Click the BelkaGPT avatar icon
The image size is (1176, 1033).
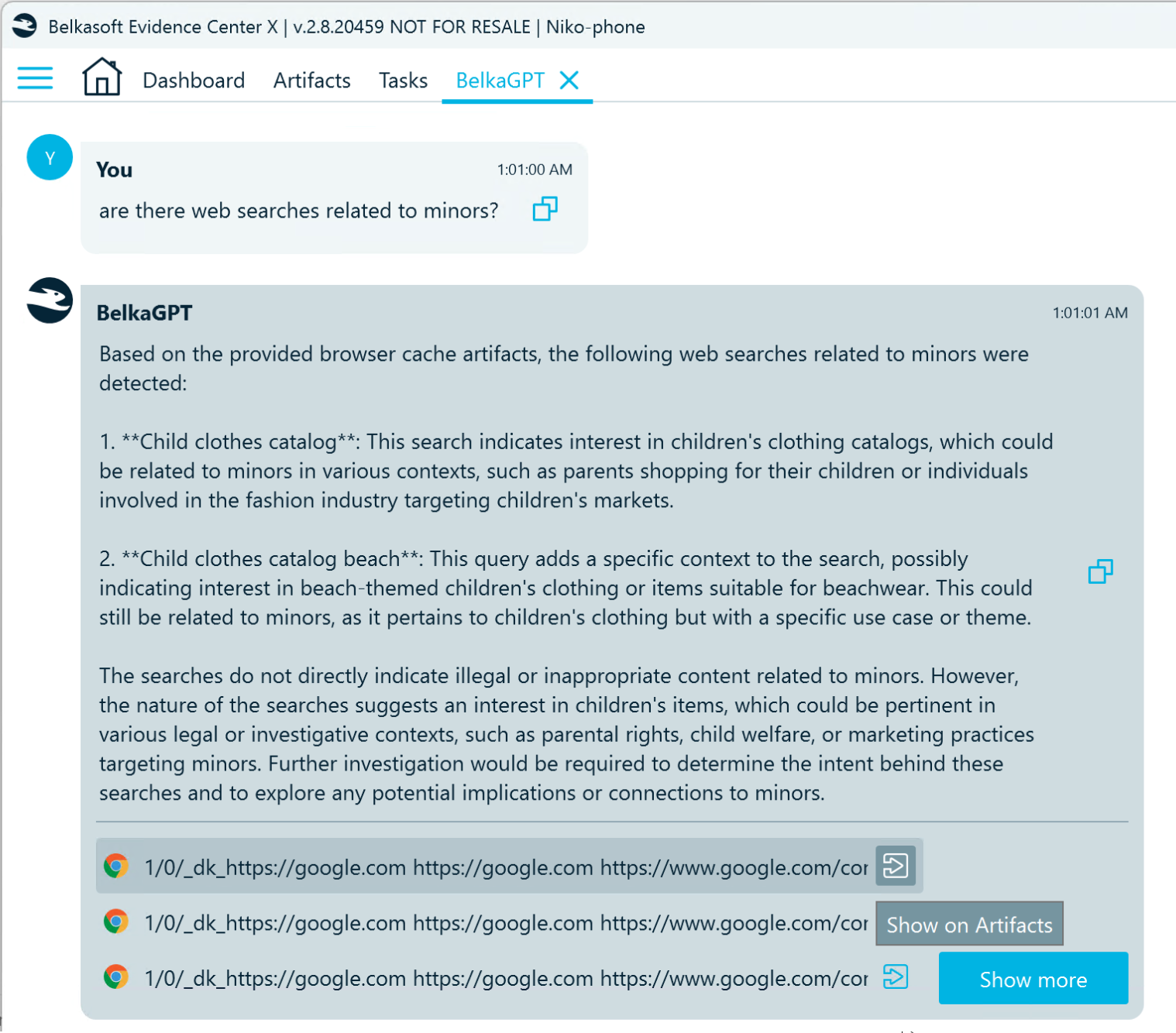click(x=50, y=300)
